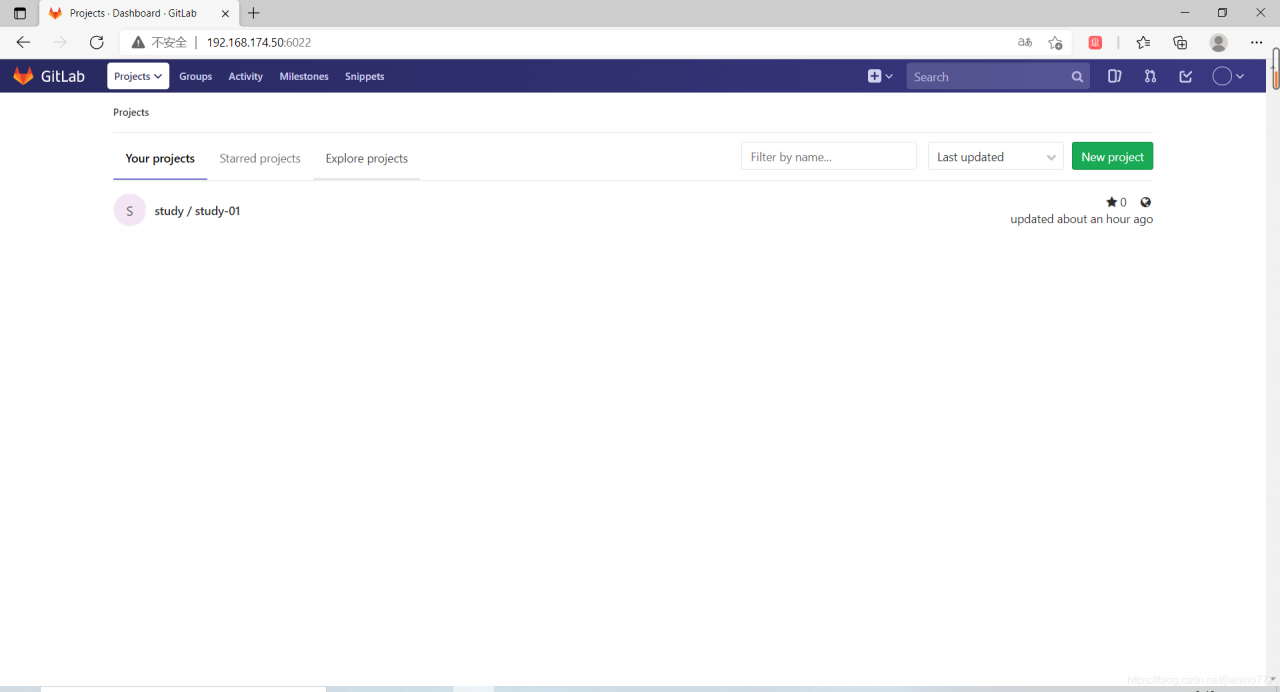Click the translate page icon
Image resolution: width=1280 pixels, height=692 pixels.
pyautogui.click(x=1025, y=42)
